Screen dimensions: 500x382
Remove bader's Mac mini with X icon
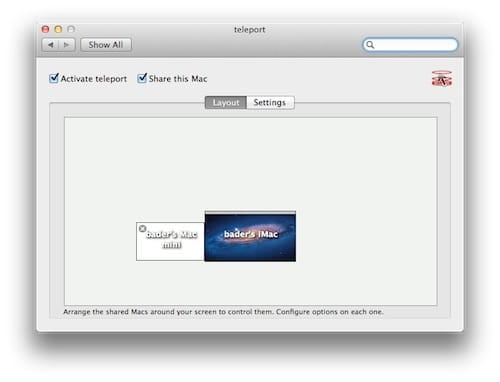click(142, 229)
